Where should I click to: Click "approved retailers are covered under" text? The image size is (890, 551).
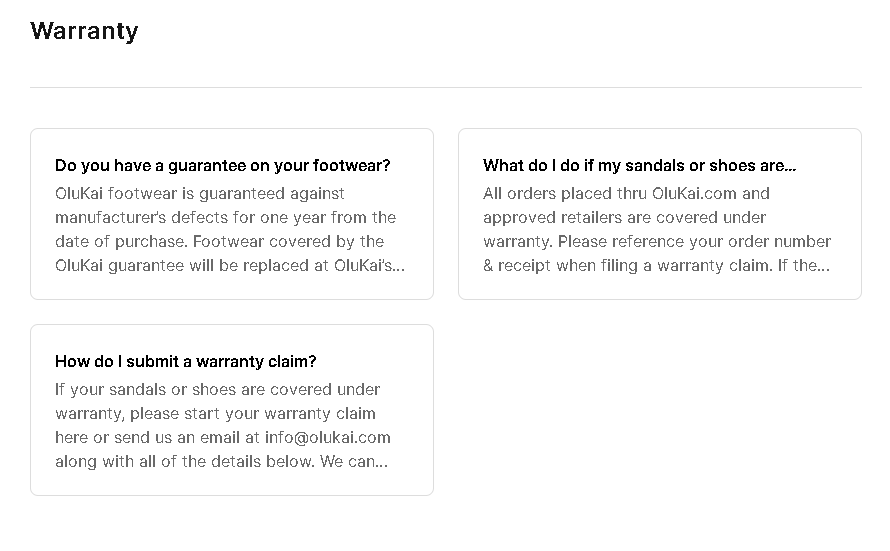point(624,217)
